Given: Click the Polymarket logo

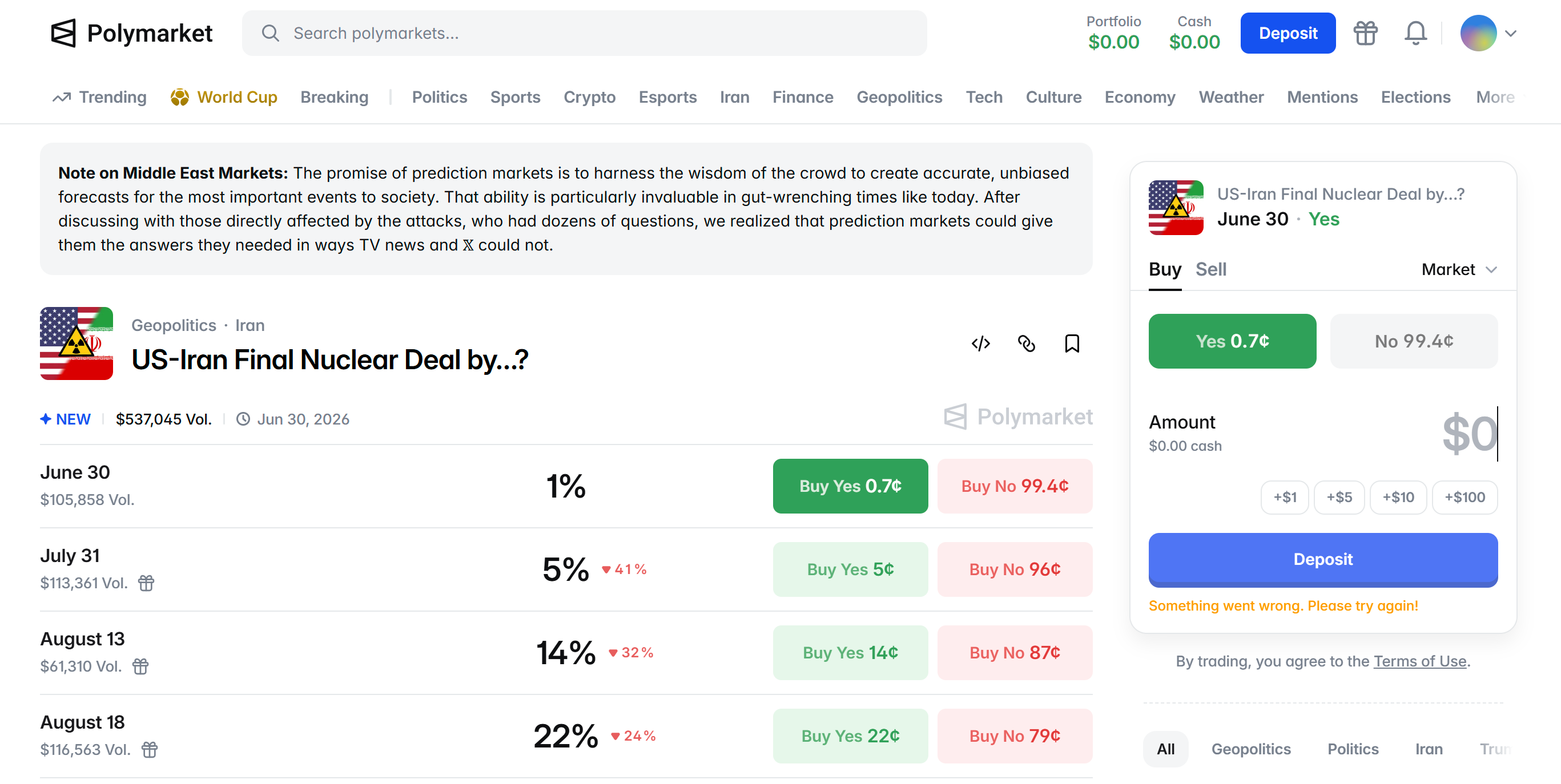Looking at the screenshot, I should click(131, 33).
